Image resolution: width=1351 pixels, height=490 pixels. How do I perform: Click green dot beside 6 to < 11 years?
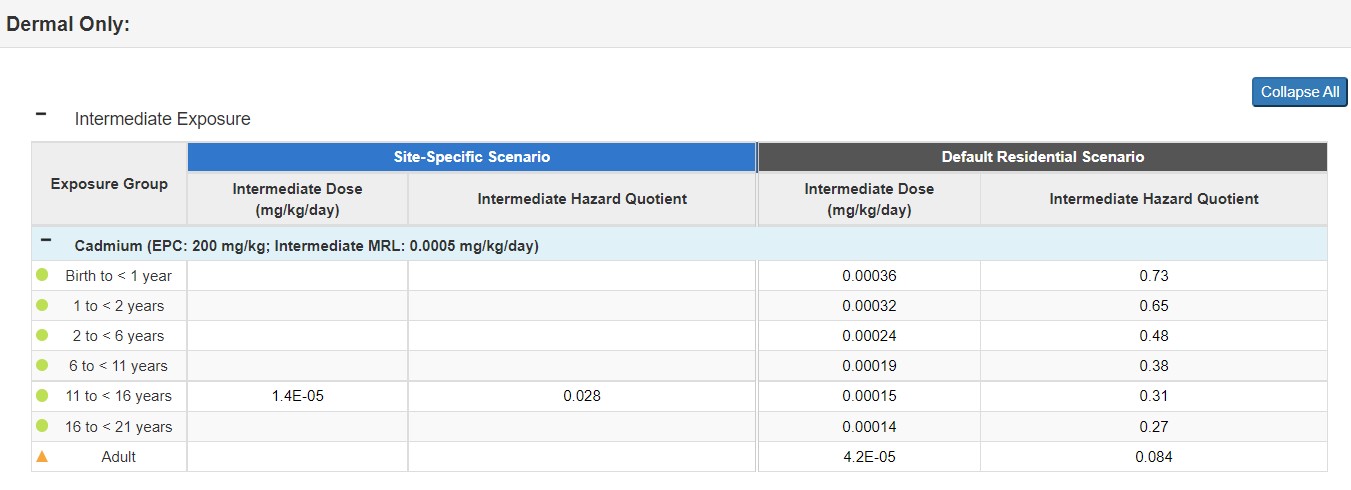(42, 365)
